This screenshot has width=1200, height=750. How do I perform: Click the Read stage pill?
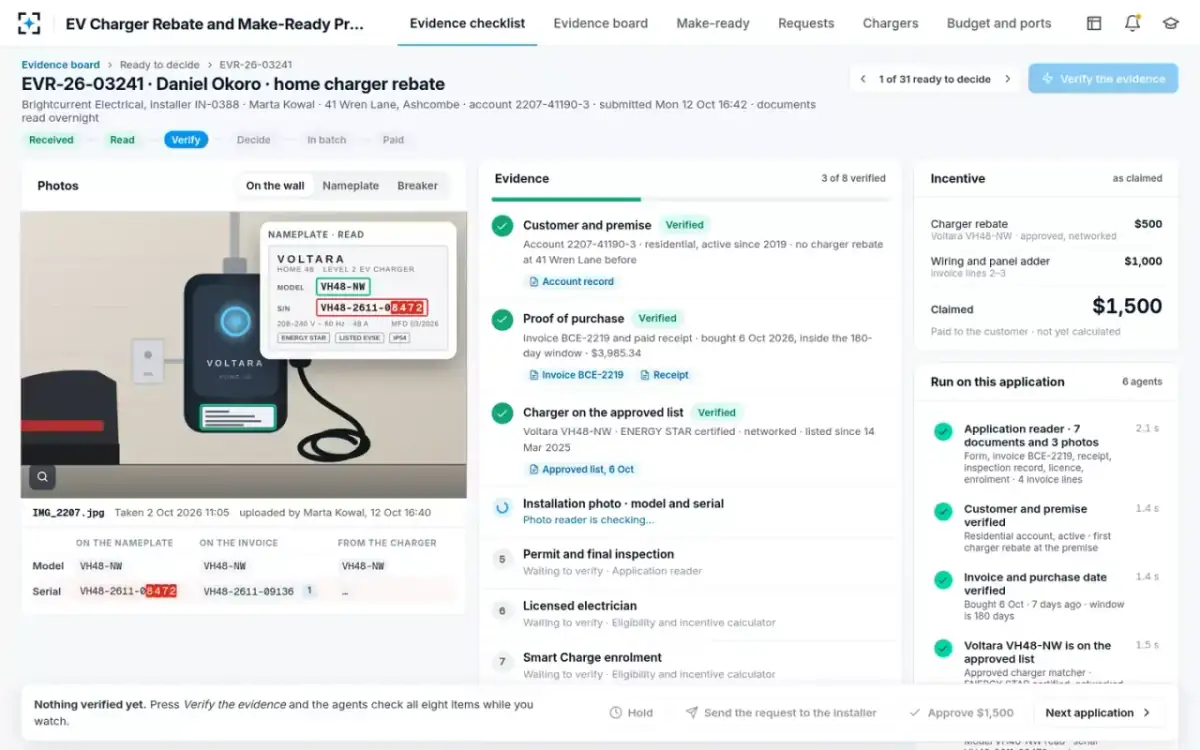(x=122, y=140)
